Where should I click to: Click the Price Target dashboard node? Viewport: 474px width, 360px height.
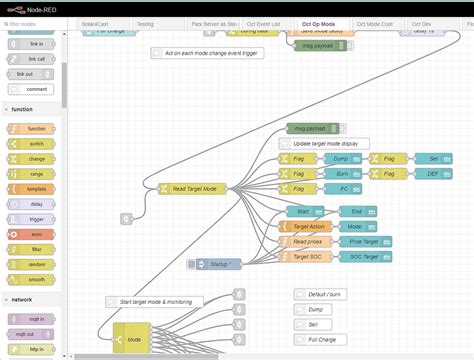(x=365, y=242)
